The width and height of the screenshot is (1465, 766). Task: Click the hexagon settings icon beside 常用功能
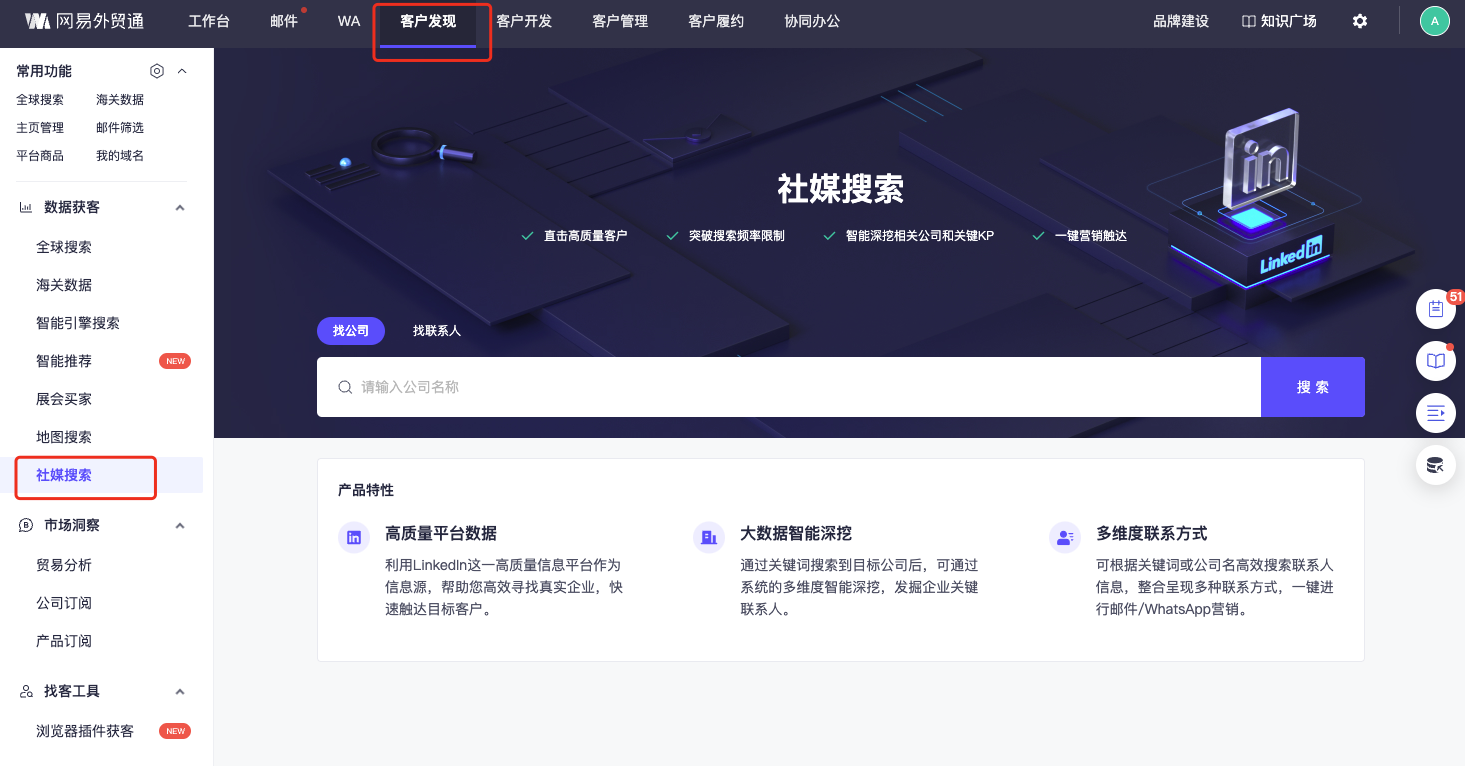point(157,71)
